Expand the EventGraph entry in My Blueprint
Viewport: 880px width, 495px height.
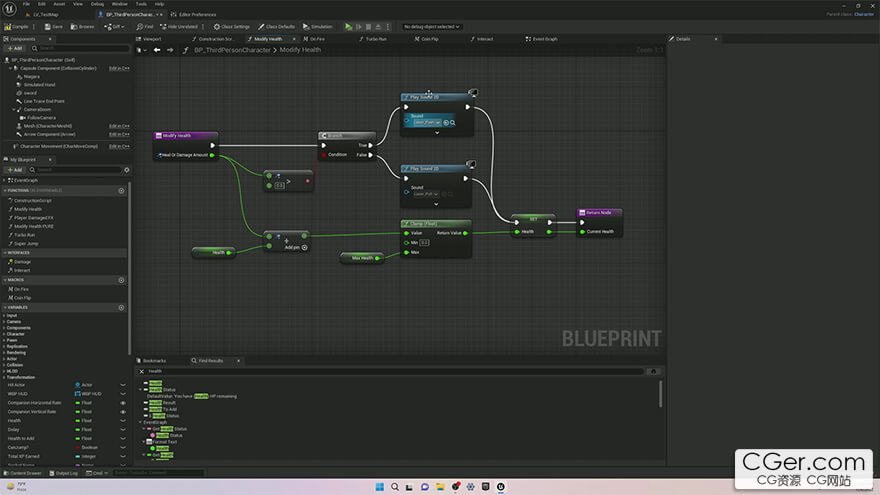click(x=4, y=180)
